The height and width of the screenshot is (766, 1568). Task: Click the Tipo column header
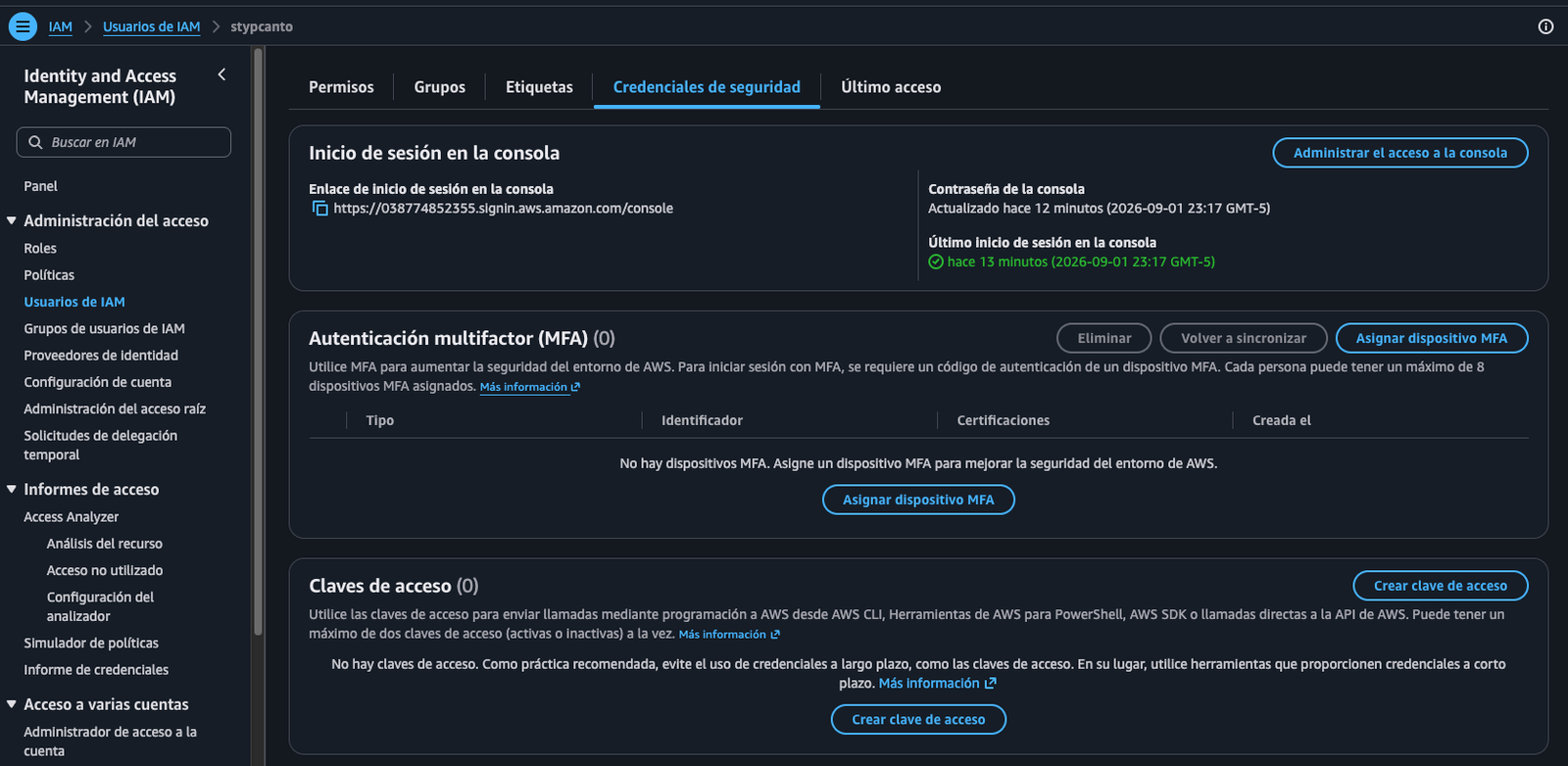(x=379, y=420)
